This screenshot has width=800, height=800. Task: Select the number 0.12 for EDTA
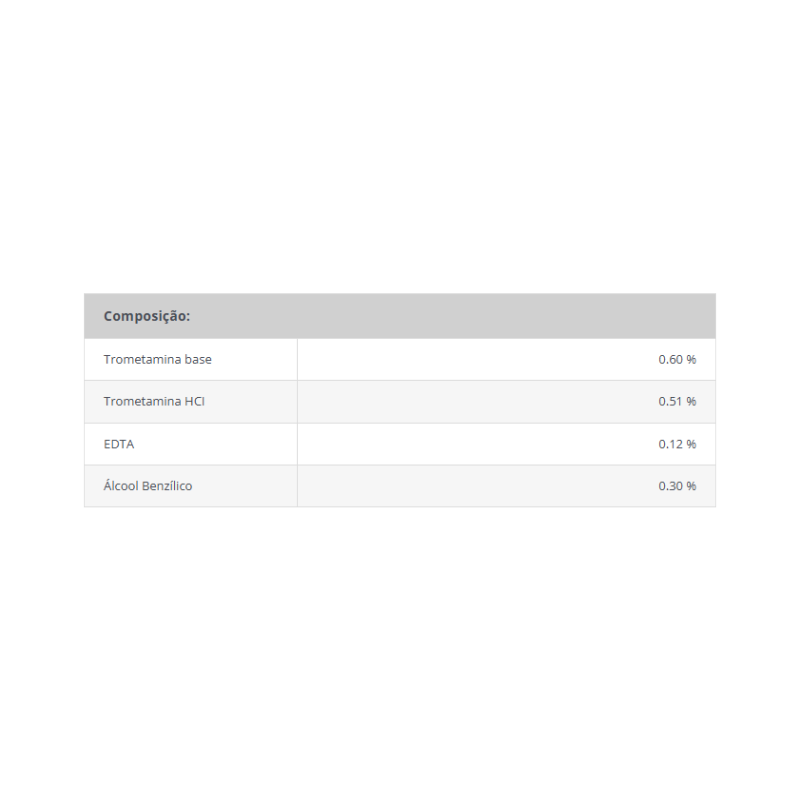pyautogui.click(x=670, y=444)
